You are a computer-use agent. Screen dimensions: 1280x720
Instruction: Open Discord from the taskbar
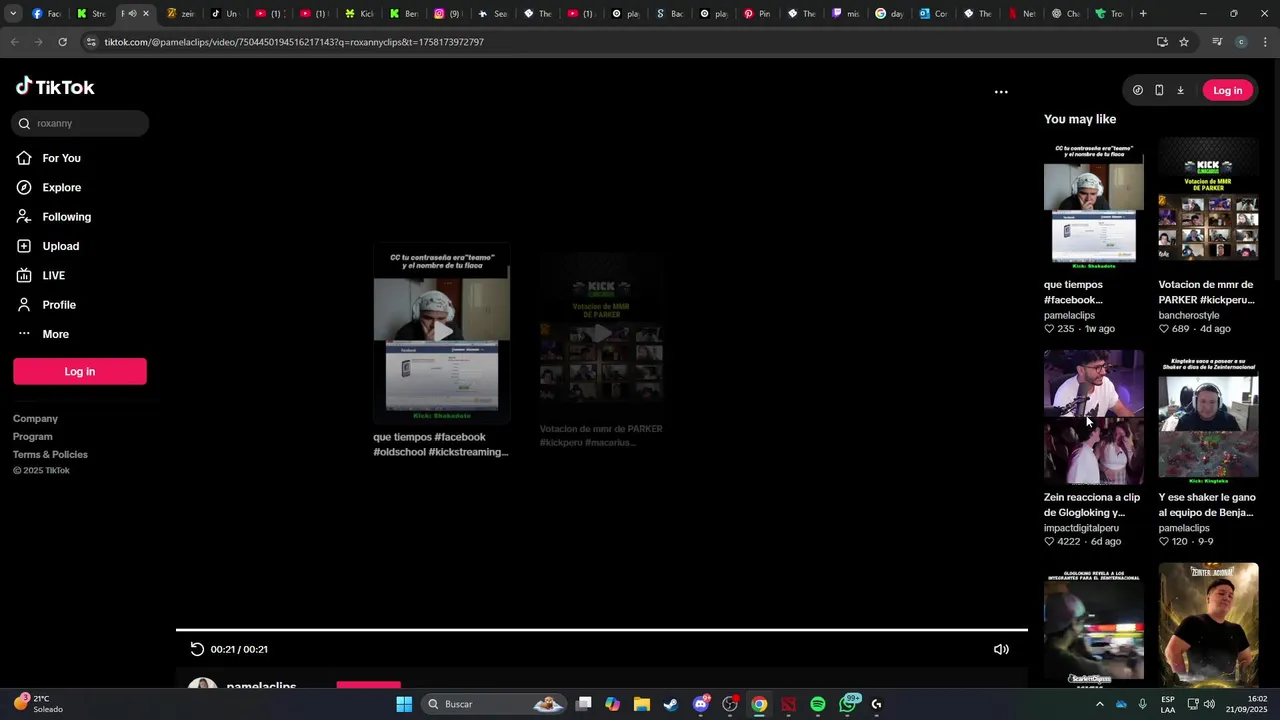point(701,704)
